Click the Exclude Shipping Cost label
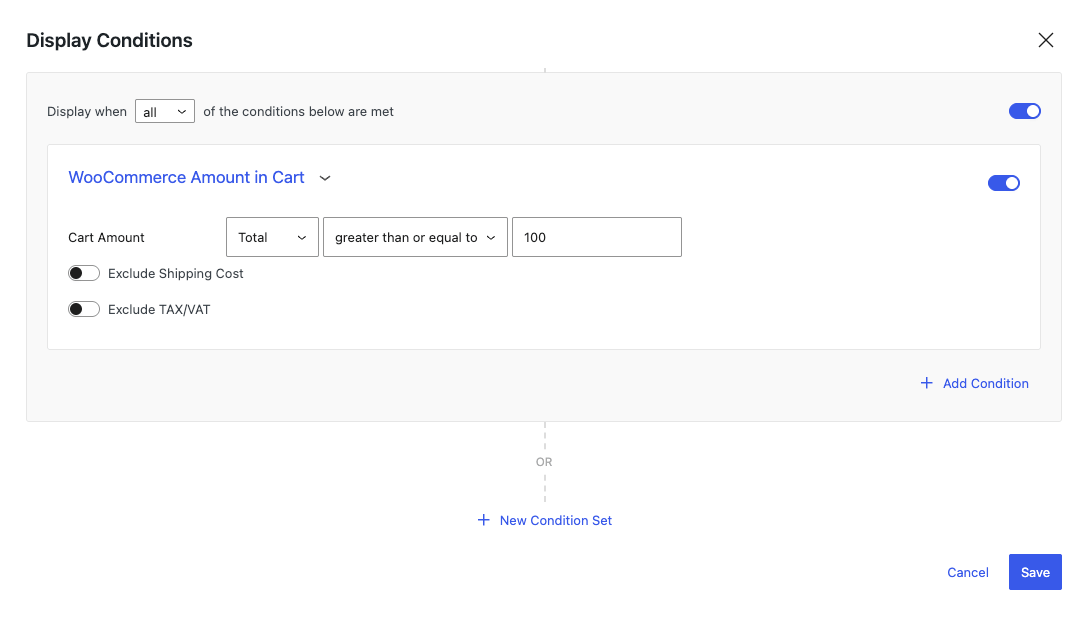This screenshot has width=1087, height=617. [175, 274]
